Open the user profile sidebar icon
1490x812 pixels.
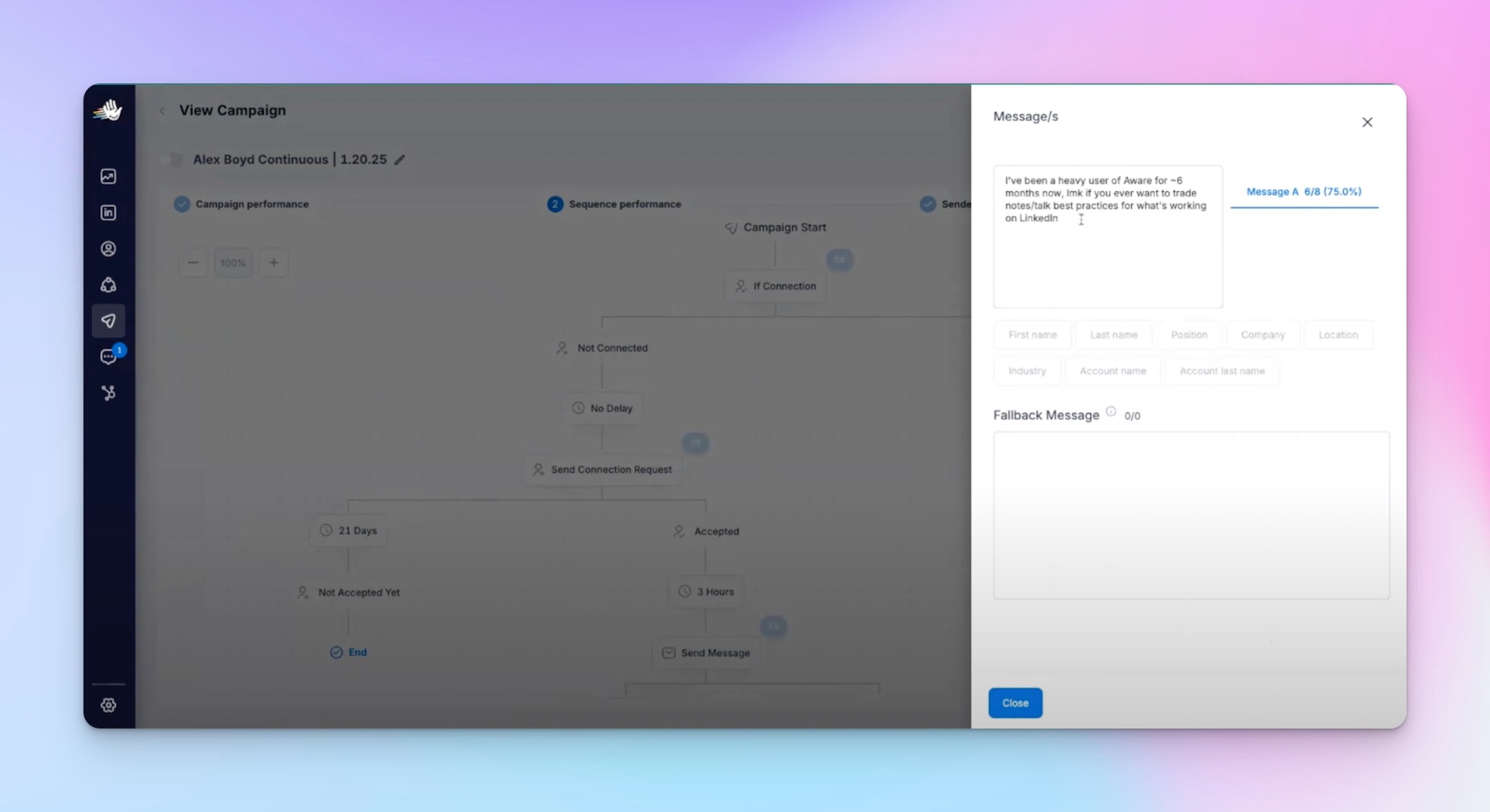109,249
